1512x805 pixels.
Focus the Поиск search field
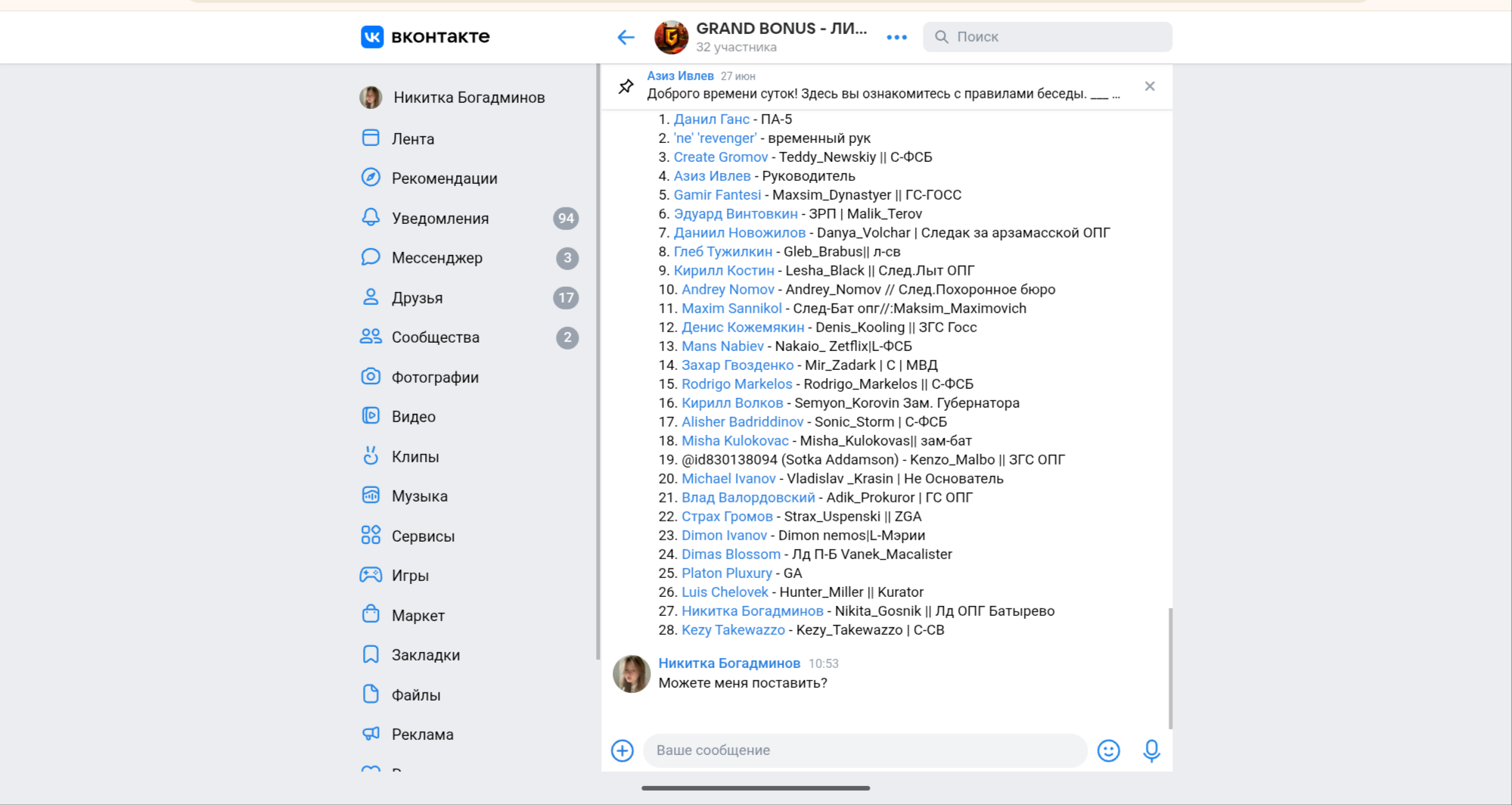[x=1048, y=36]
